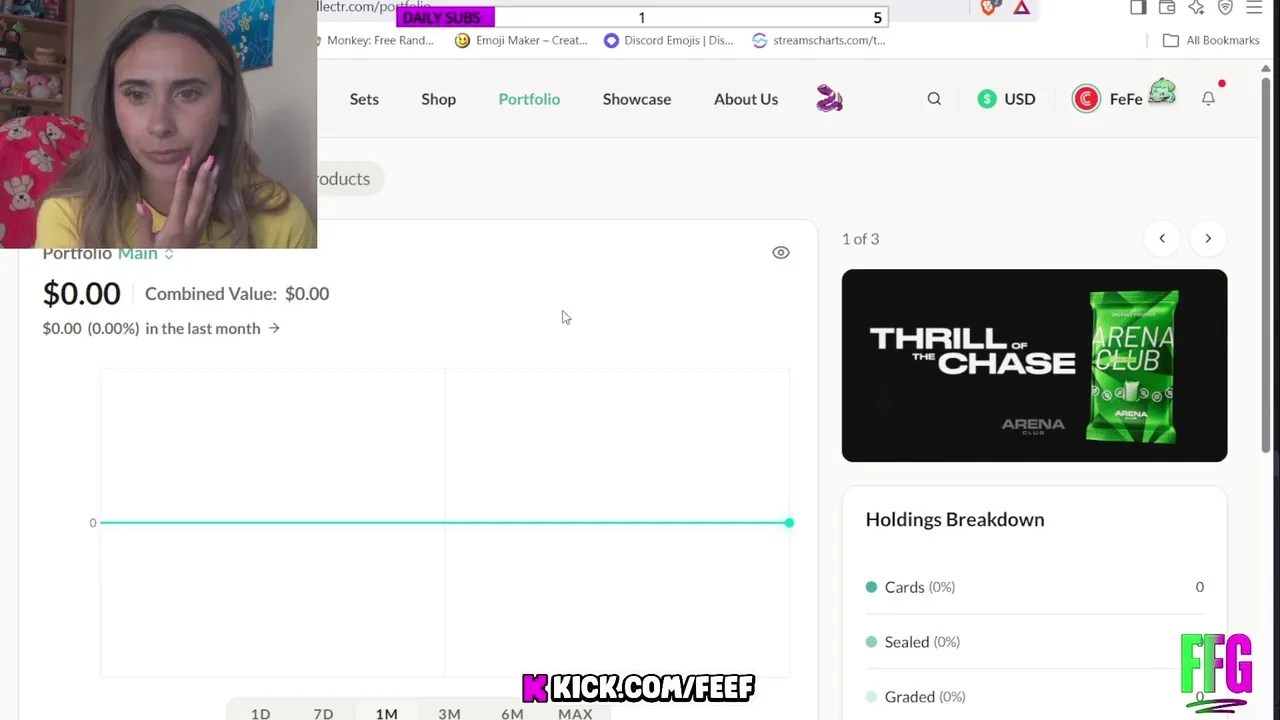Select the 1D chart range
The image size is (1280, 720).
(261, 713)
